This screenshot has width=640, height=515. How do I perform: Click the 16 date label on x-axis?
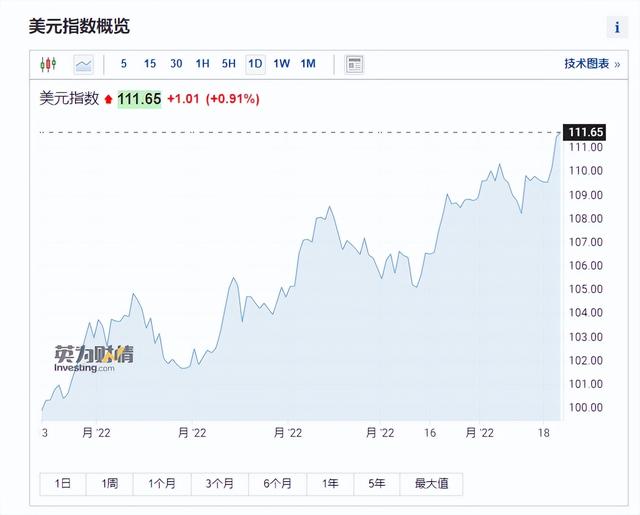click(x=430, y=433)
